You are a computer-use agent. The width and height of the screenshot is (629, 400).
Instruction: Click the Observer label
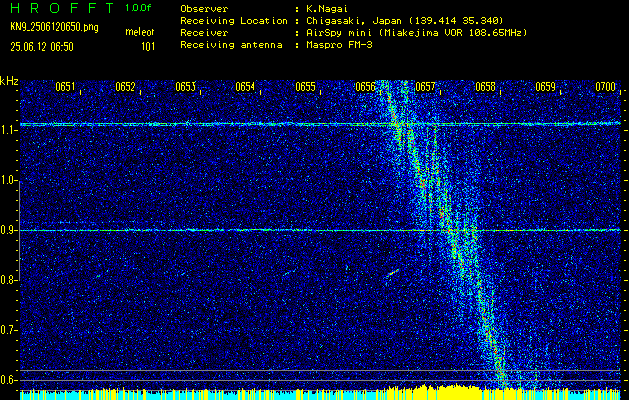tap(204, 8)
